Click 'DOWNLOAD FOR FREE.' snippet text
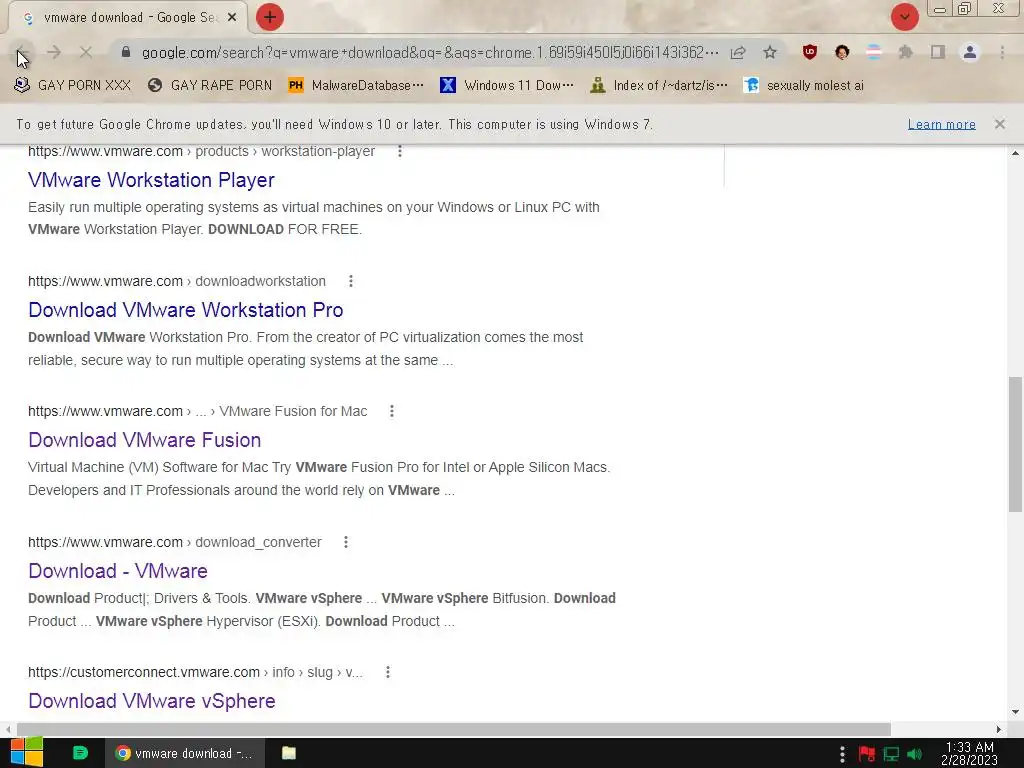 [285, 229]
